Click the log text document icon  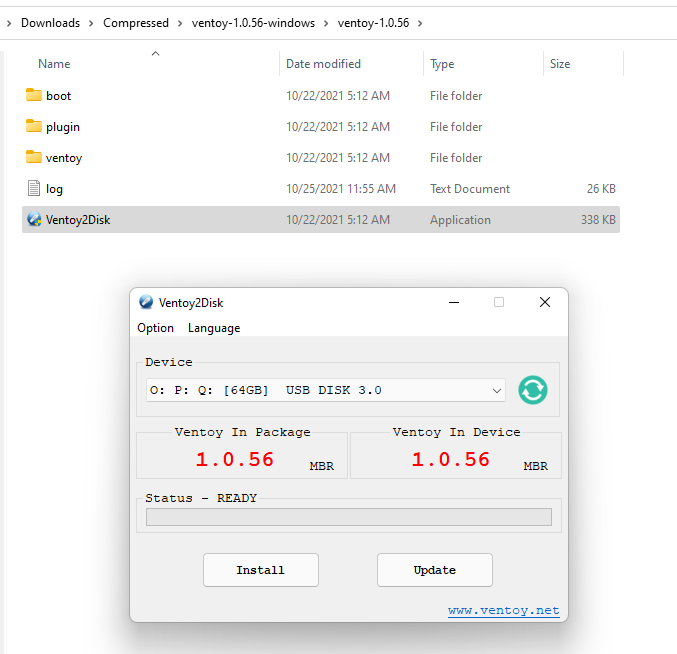pyautogui.click(x=34, y=188)
